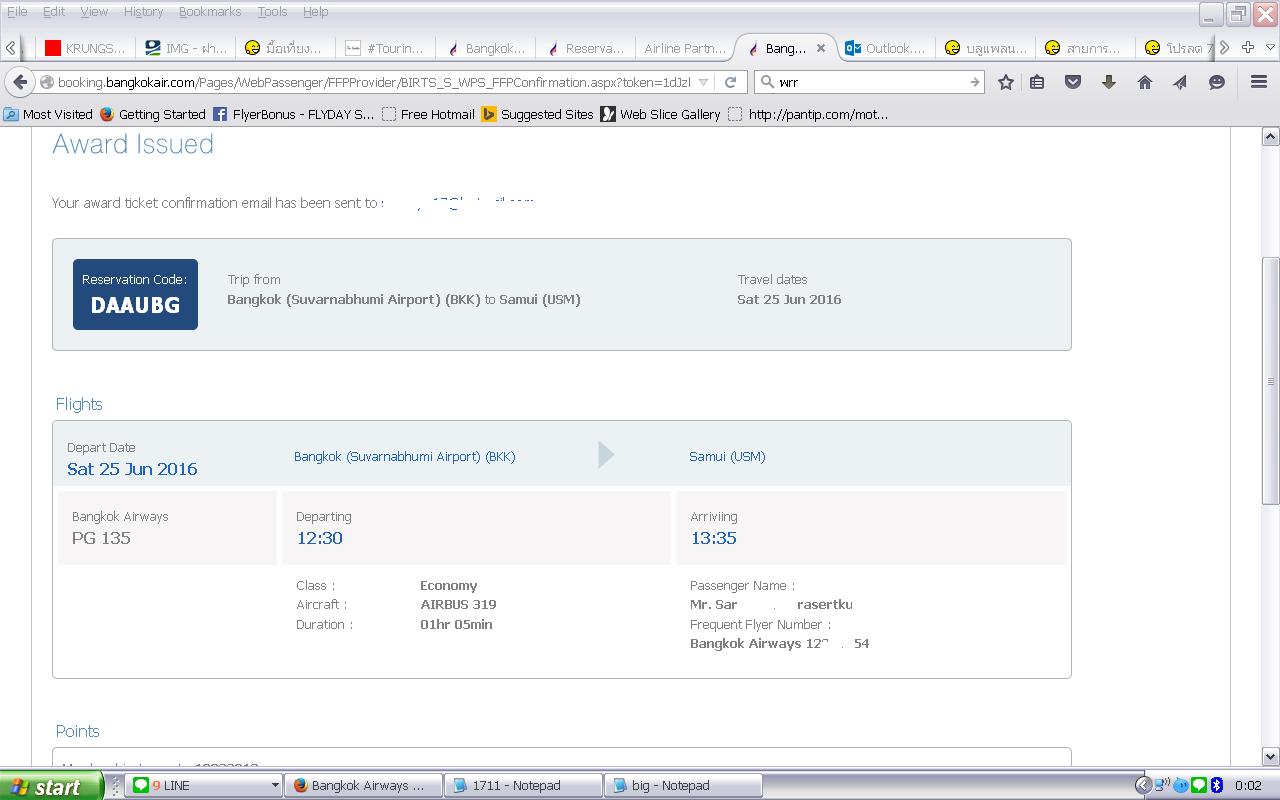The image size is (1280, 800).
Task: Show hidden tray icons chevron
Action: [1144, 785]
